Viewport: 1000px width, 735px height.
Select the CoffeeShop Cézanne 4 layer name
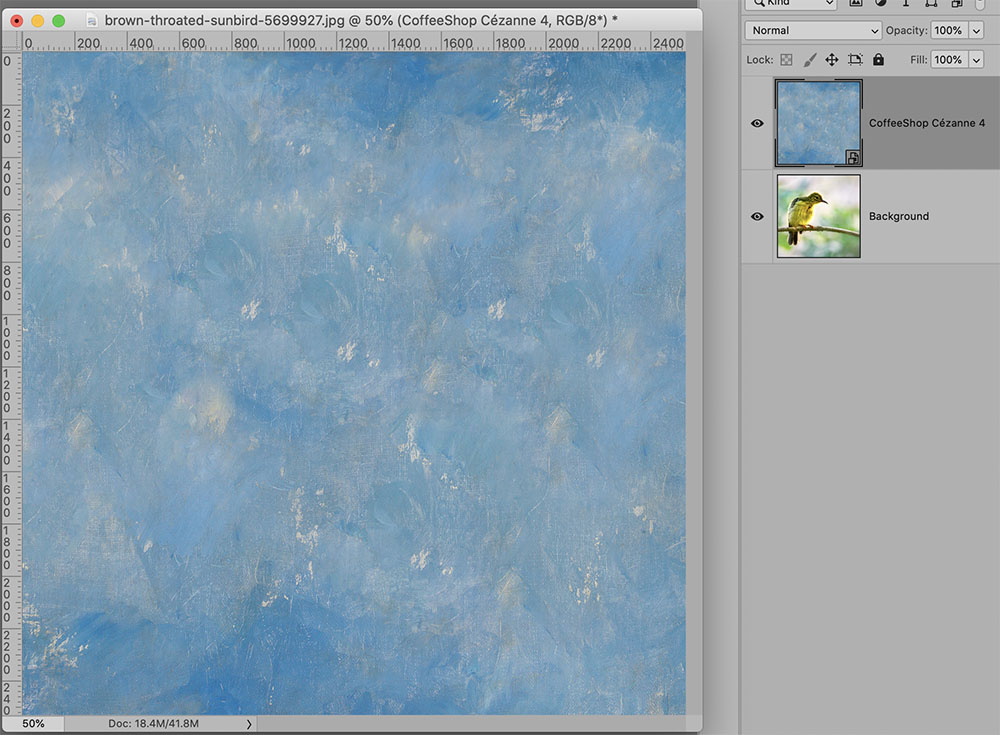coord(927,123)
